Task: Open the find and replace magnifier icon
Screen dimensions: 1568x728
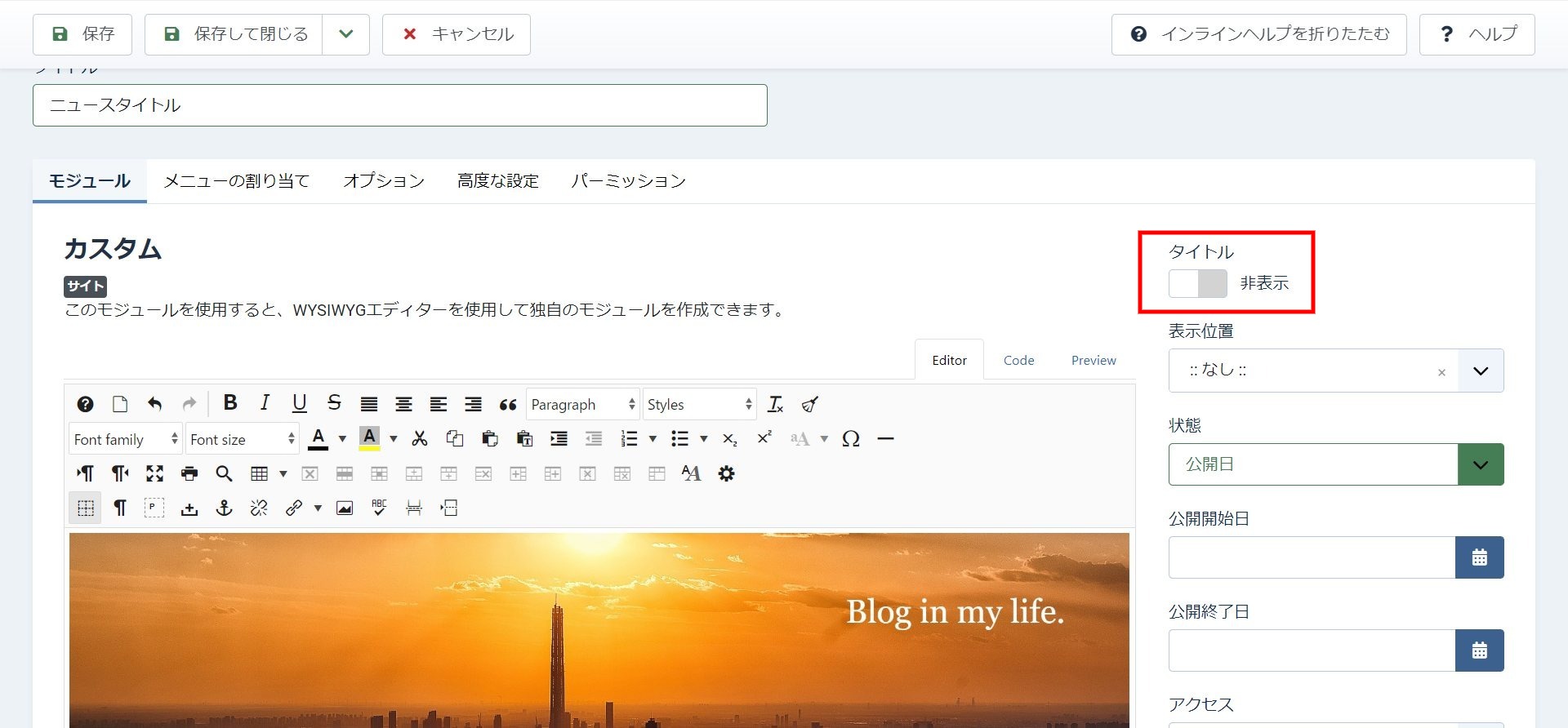Action: point(224,474)
